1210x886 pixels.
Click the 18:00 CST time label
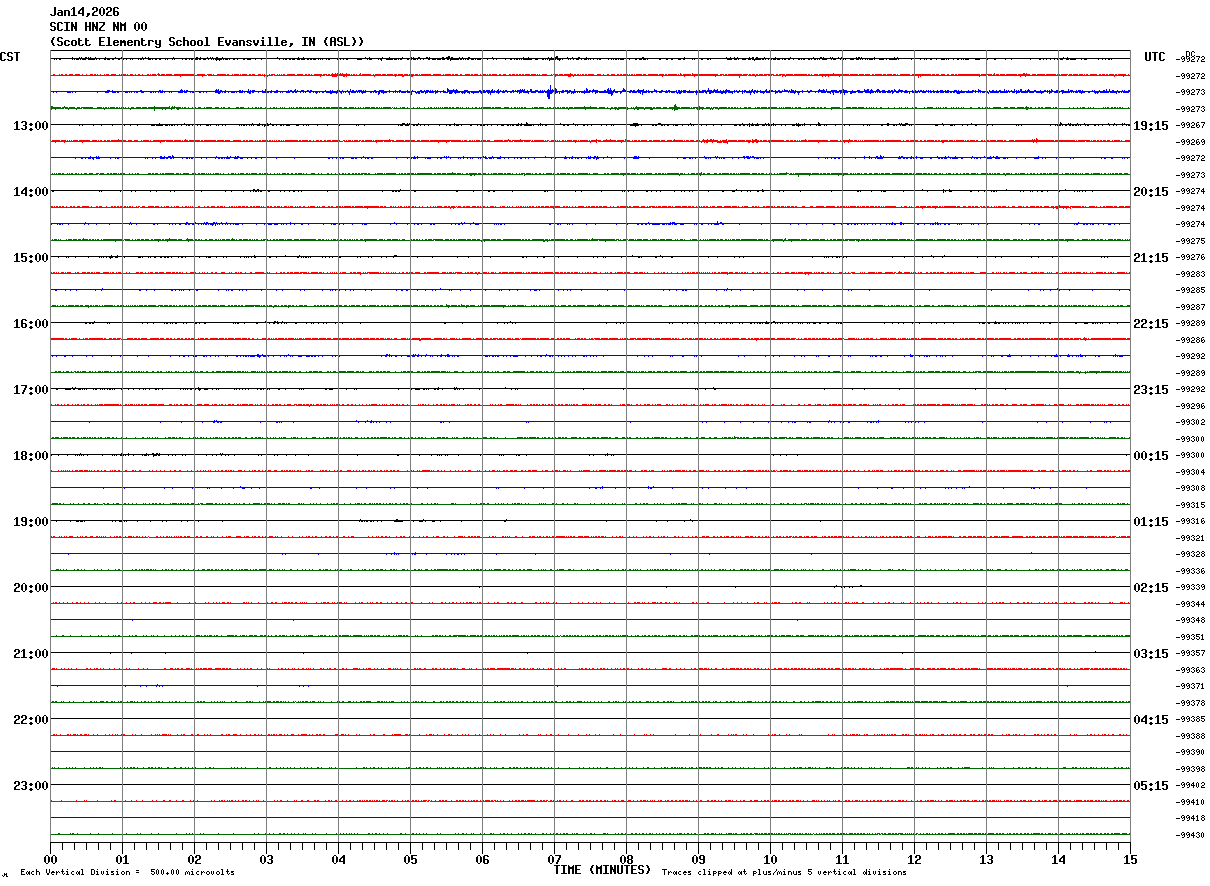30,456
